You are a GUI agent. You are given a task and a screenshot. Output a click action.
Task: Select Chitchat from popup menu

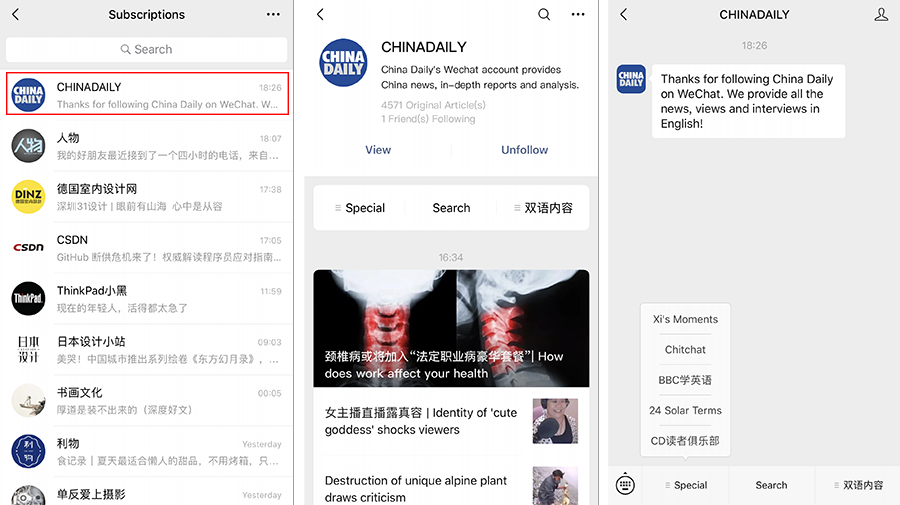tap(685, 349)
